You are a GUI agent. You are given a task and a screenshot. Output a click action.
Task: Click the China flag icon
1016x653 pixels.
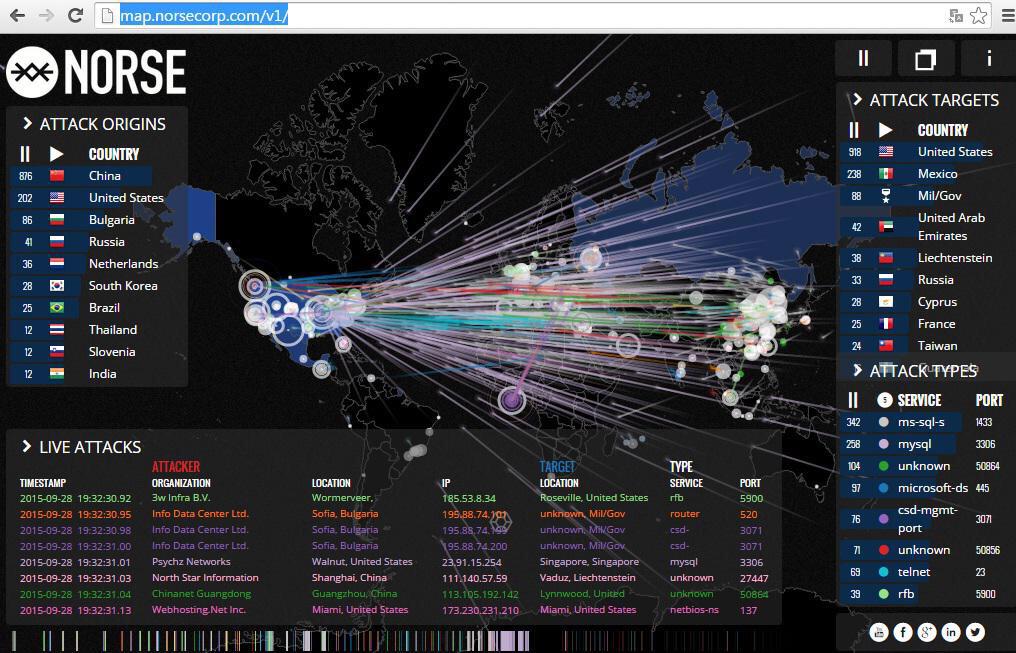coord(57,176)
